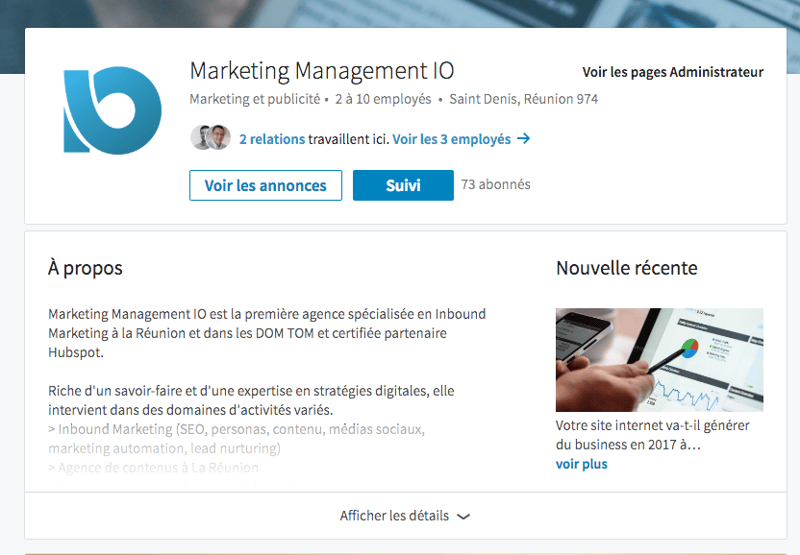Click the faded line Agence de contenus à La Réunion
800x555 pixels.
(x=154, y=468)
